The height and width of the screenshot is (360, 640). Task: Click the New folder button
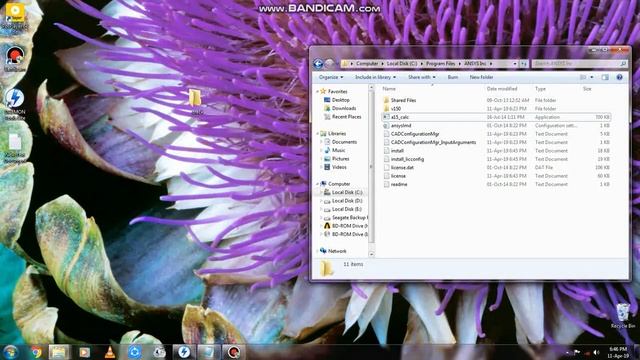481,77
